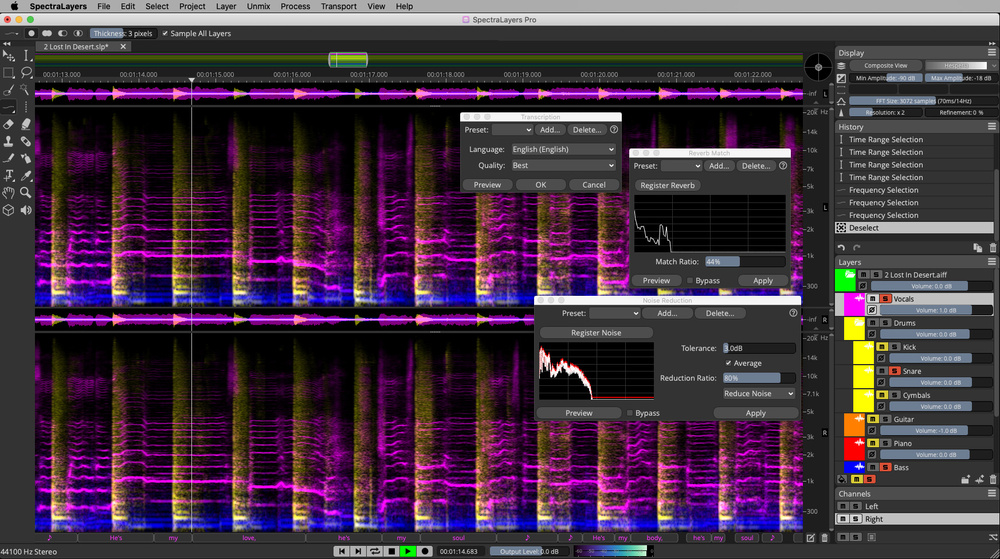This screenshot has height=559, width=1000.
Task: Click the Register Noise button
Action: click(595, 332)
